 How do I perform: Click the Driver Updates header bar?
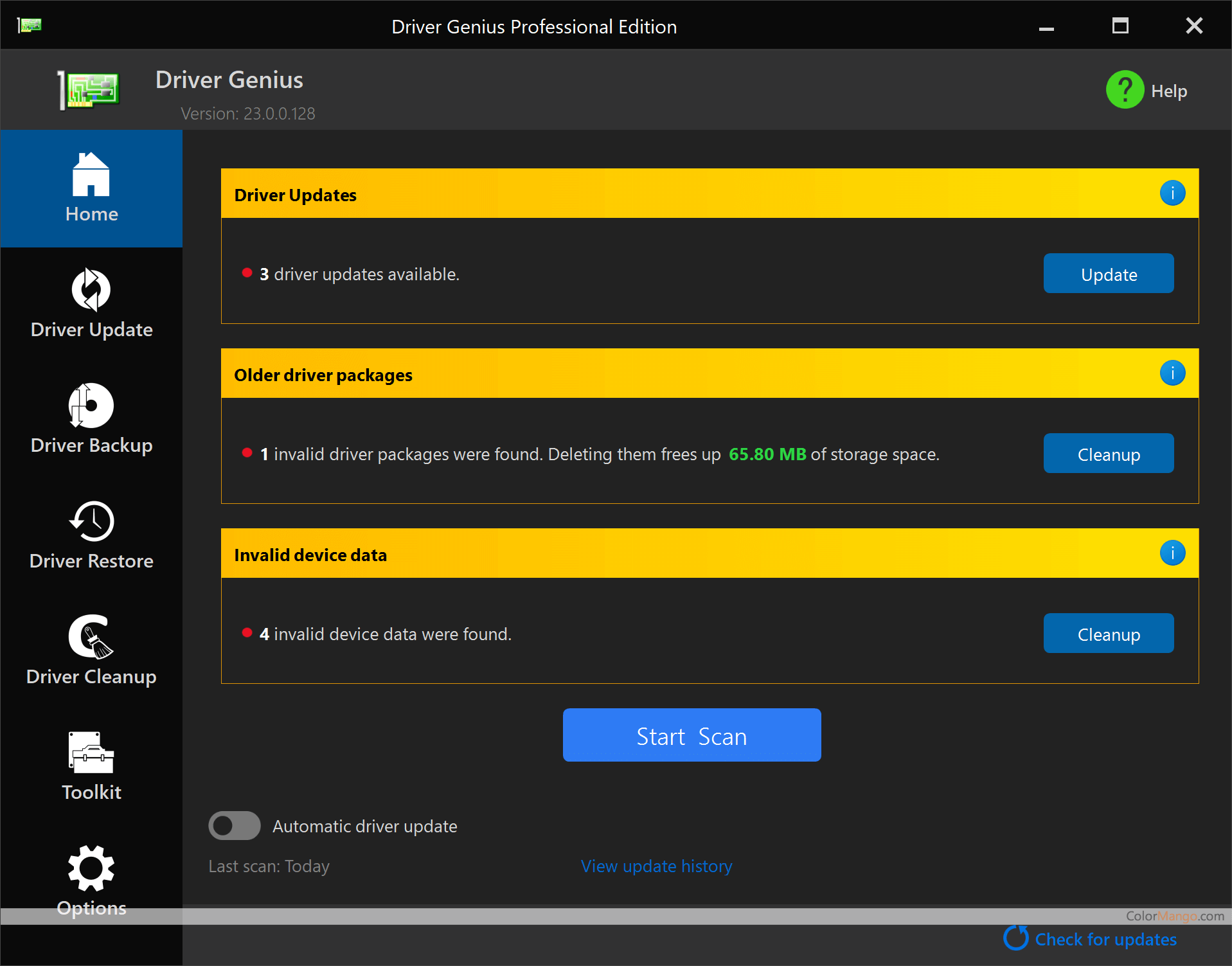[x=710, y=193]
